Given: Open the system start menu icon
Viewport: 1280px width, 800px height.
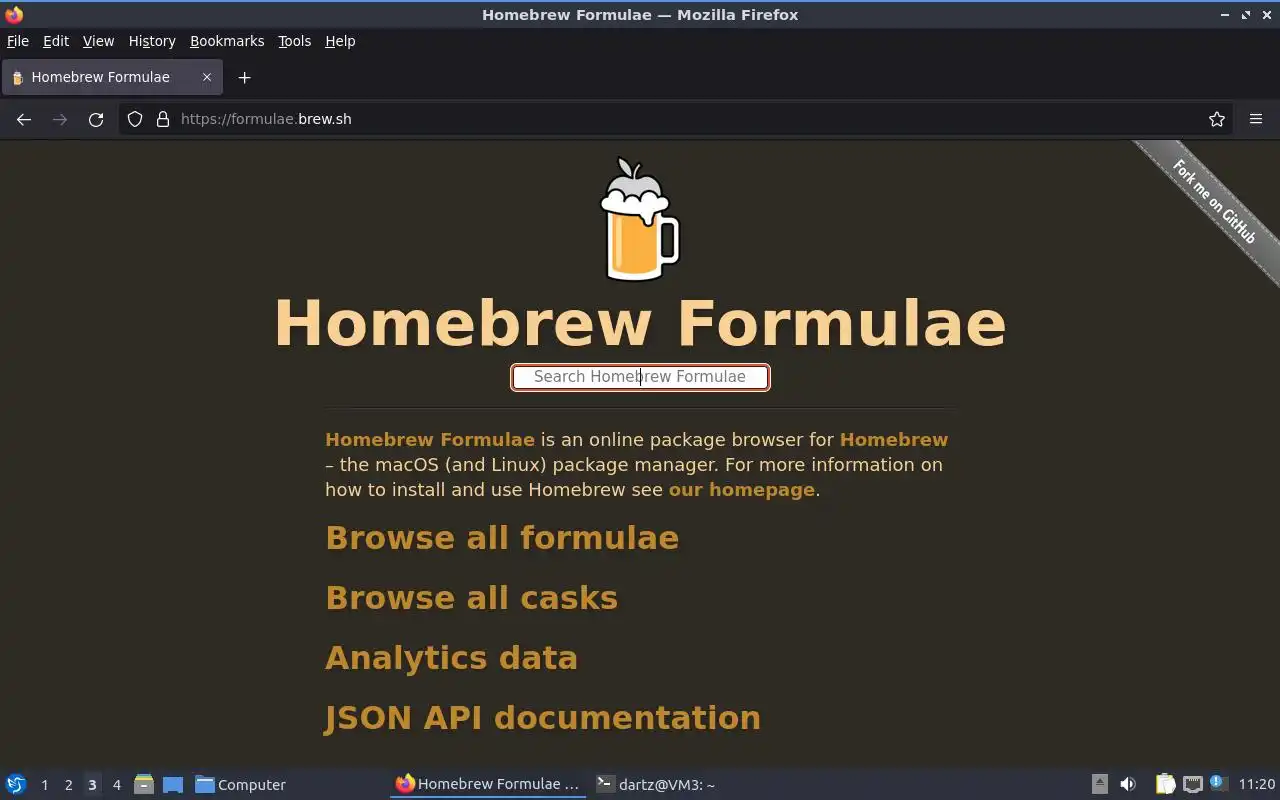Looking at the screenshot, I should tap(16, 784).
